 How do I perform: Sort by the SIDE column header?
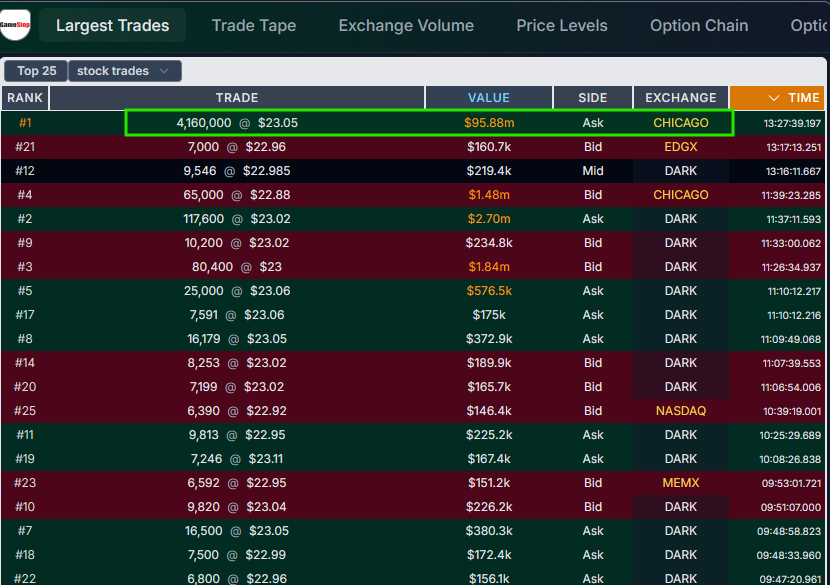coord(592,98)
